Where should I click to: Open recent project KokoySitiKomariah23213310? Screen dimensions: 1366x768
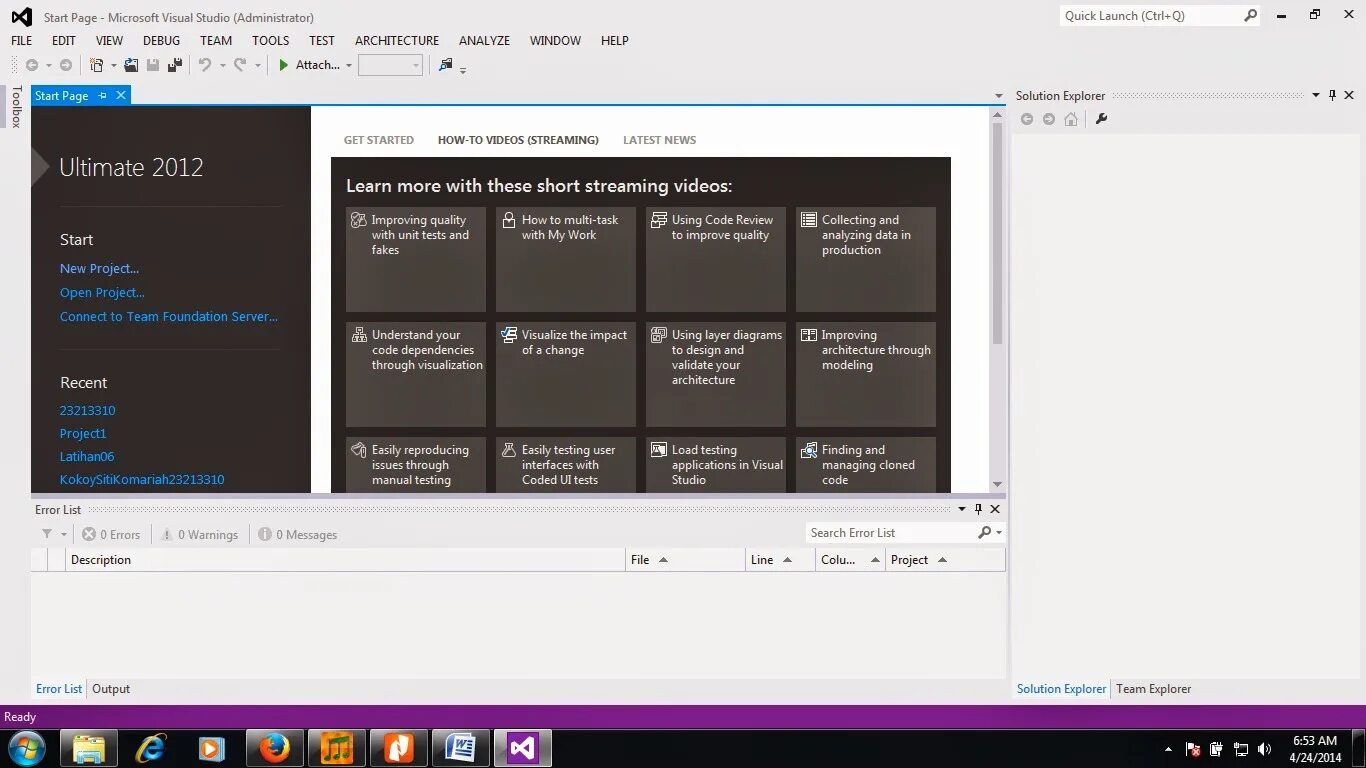click(x=142, y=480)
